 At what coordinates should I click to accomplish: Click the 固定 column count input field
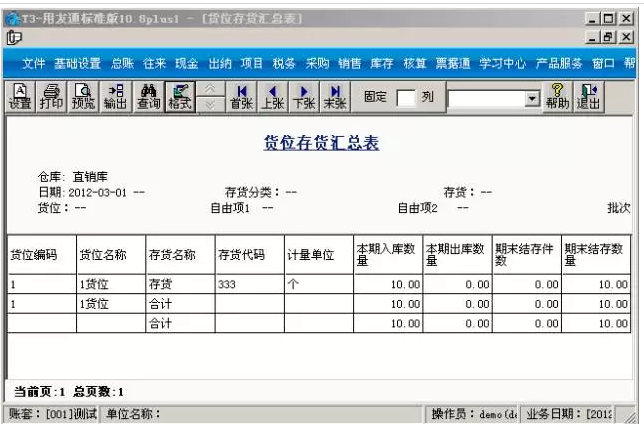(x=406, y=98)
